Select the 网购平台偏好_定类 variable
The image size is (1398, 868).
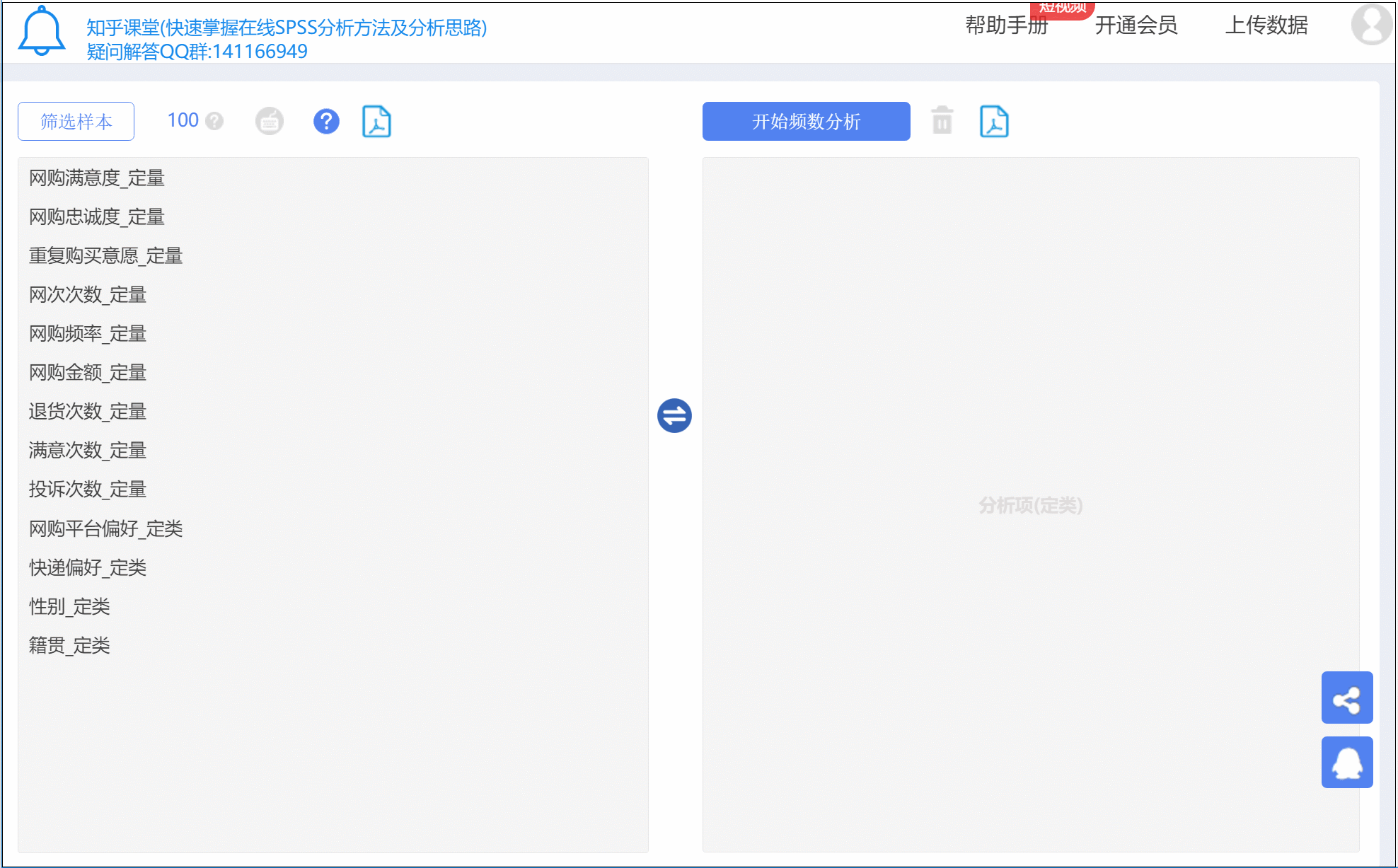point(106,528)
